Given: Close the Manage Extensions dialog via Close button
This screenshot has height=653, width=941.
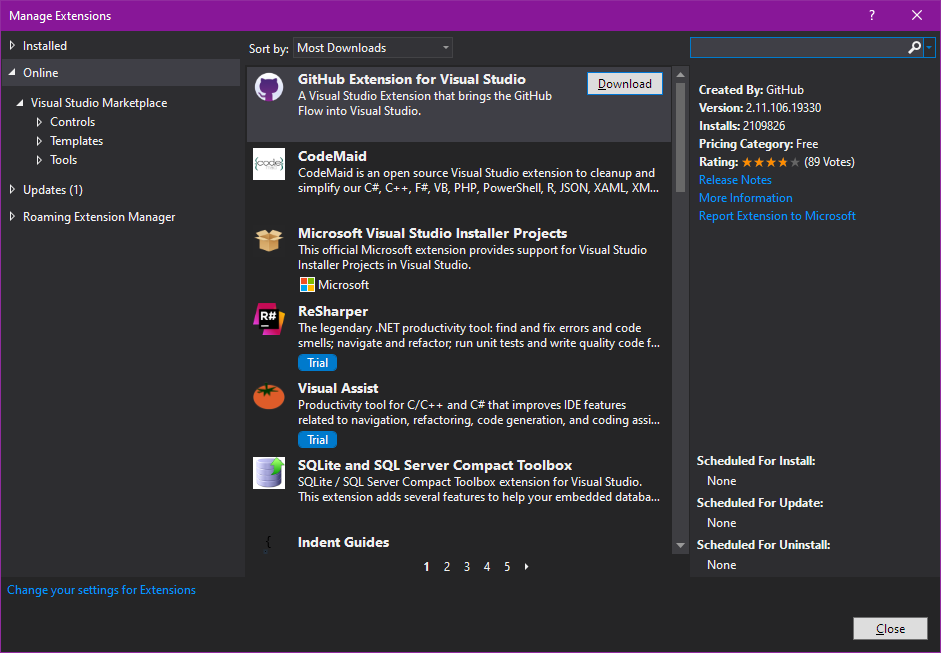Looking at the screenshot, I should [x=890, y=628].
